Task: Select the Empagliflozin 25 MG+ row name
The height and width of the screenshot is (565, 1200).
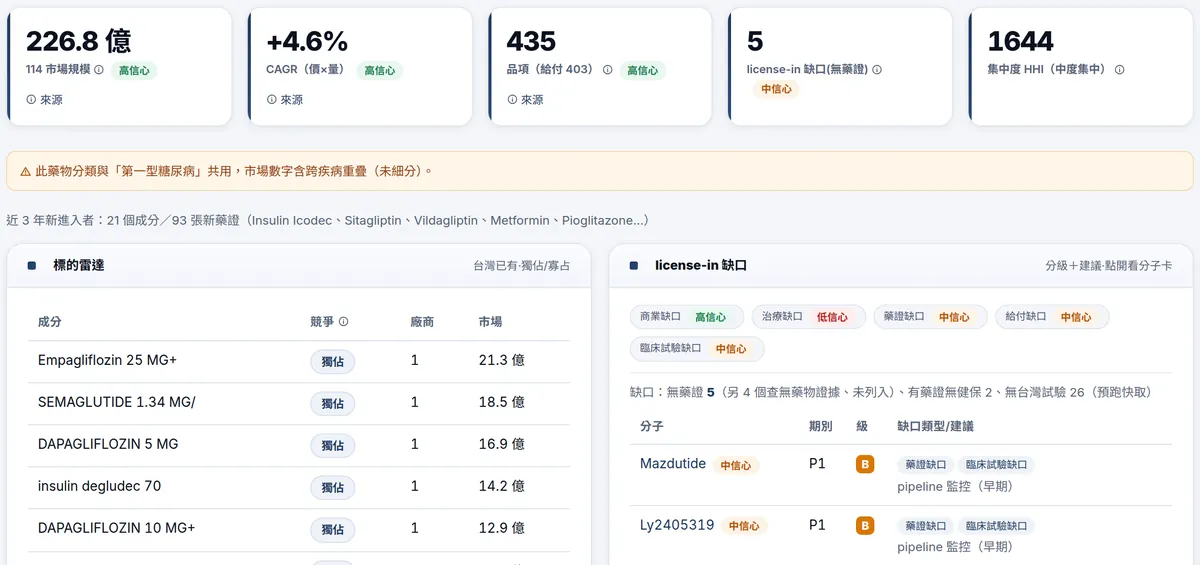Action: 107,360
